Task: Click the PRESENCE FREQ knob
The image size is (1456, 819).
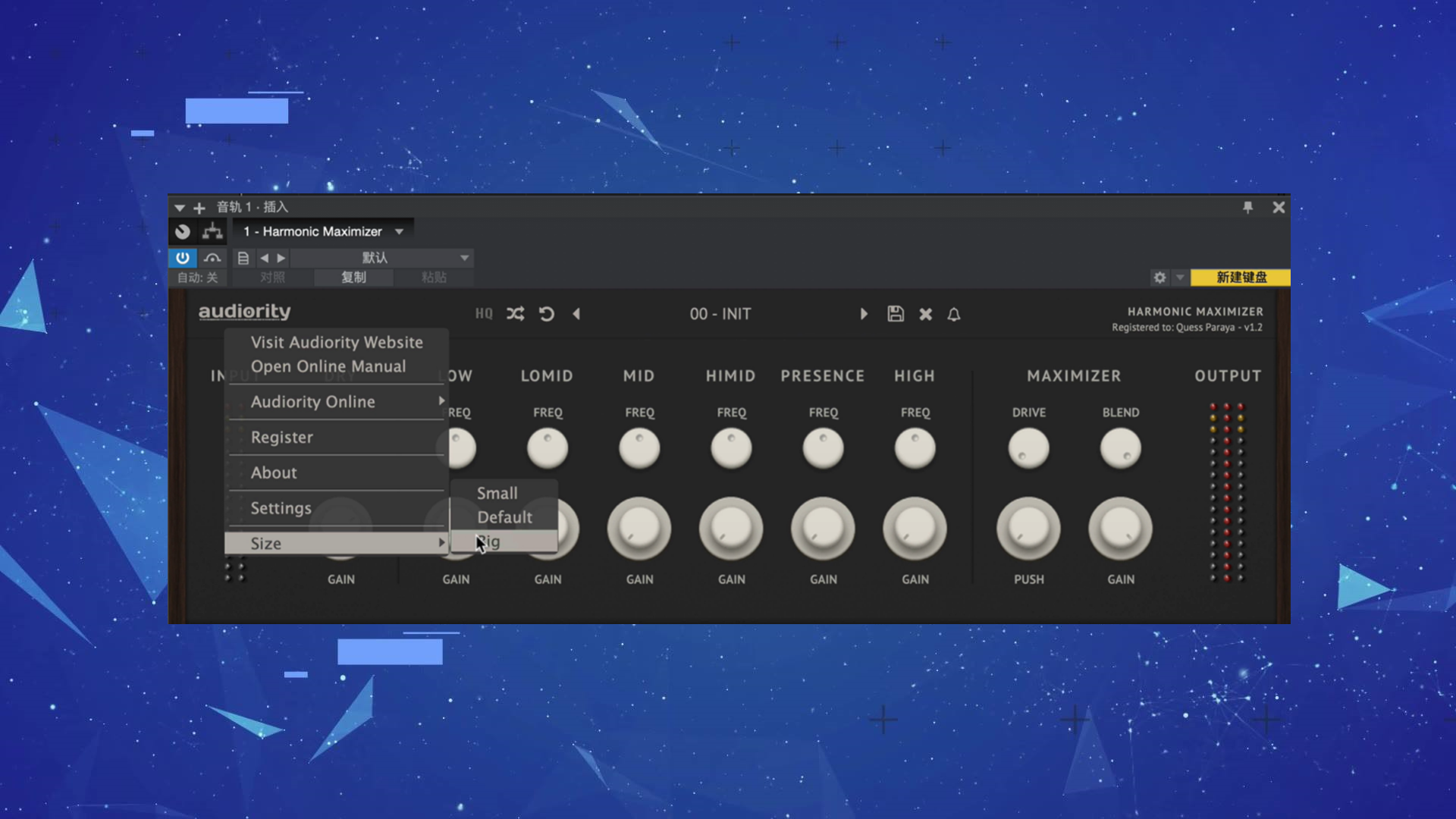Action: coord(823,447)
